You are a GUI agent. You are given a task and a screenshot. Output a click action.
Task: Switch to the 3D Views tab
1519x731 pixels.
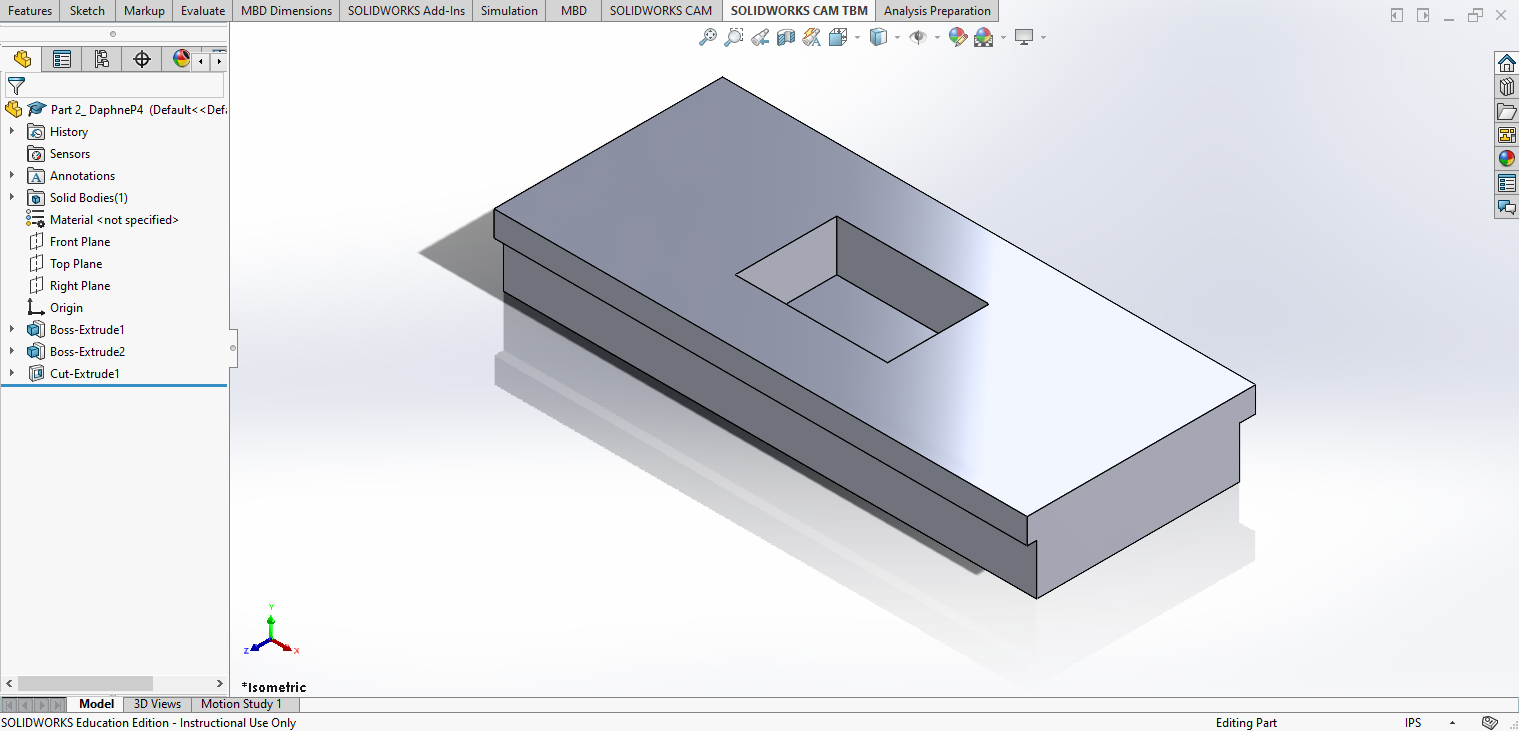(158, 704)
